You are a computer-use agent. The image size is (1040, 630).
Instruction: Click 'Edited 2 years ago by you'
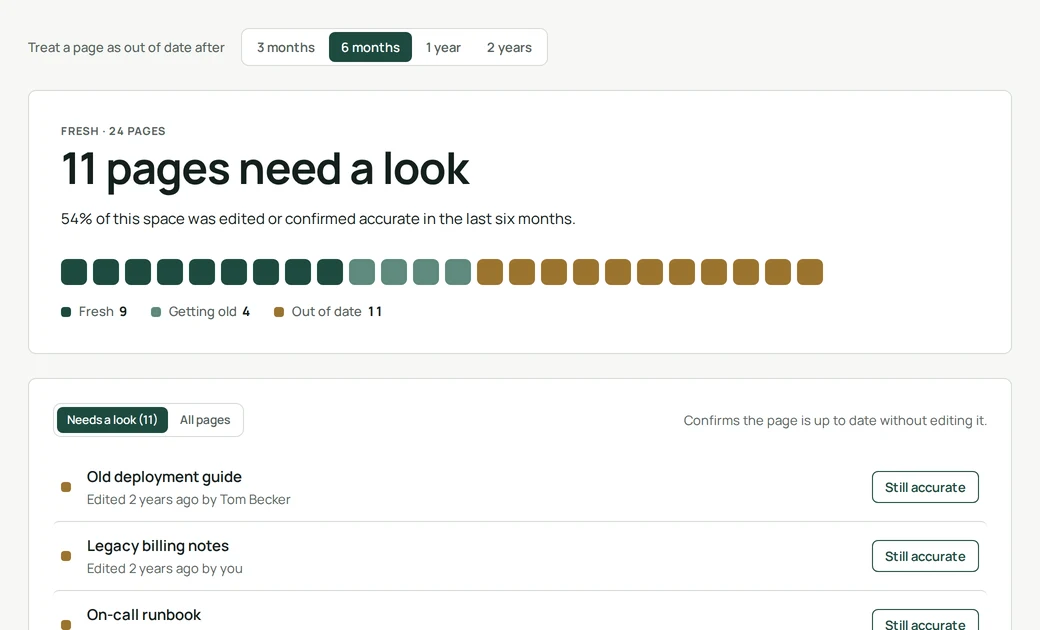pos(164,568)
